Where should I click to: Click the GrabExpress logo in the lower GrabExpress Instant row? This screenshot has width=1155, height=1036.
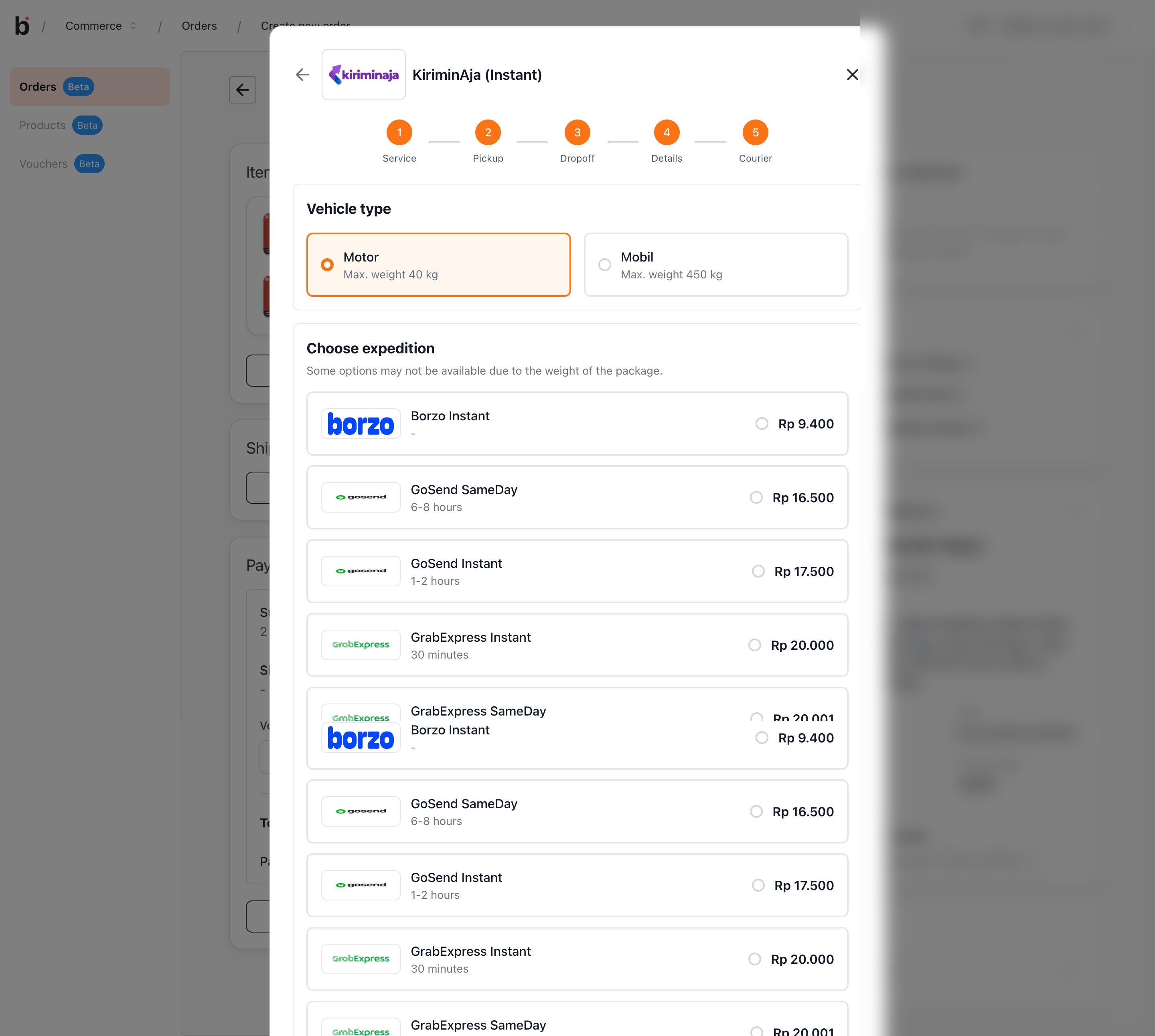(361, 959)
